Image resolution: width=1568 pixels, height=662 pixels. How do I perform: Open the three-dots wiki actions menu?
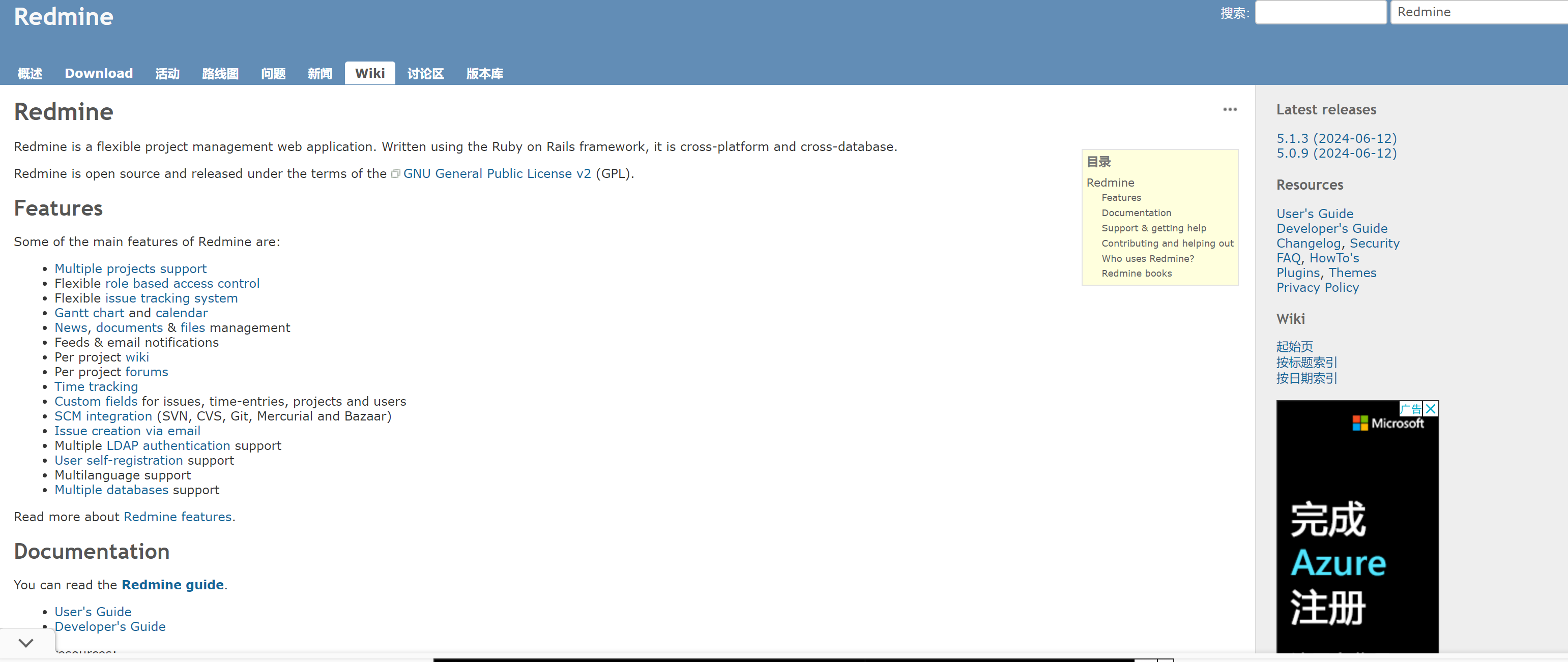click(x=1230, y=109)
